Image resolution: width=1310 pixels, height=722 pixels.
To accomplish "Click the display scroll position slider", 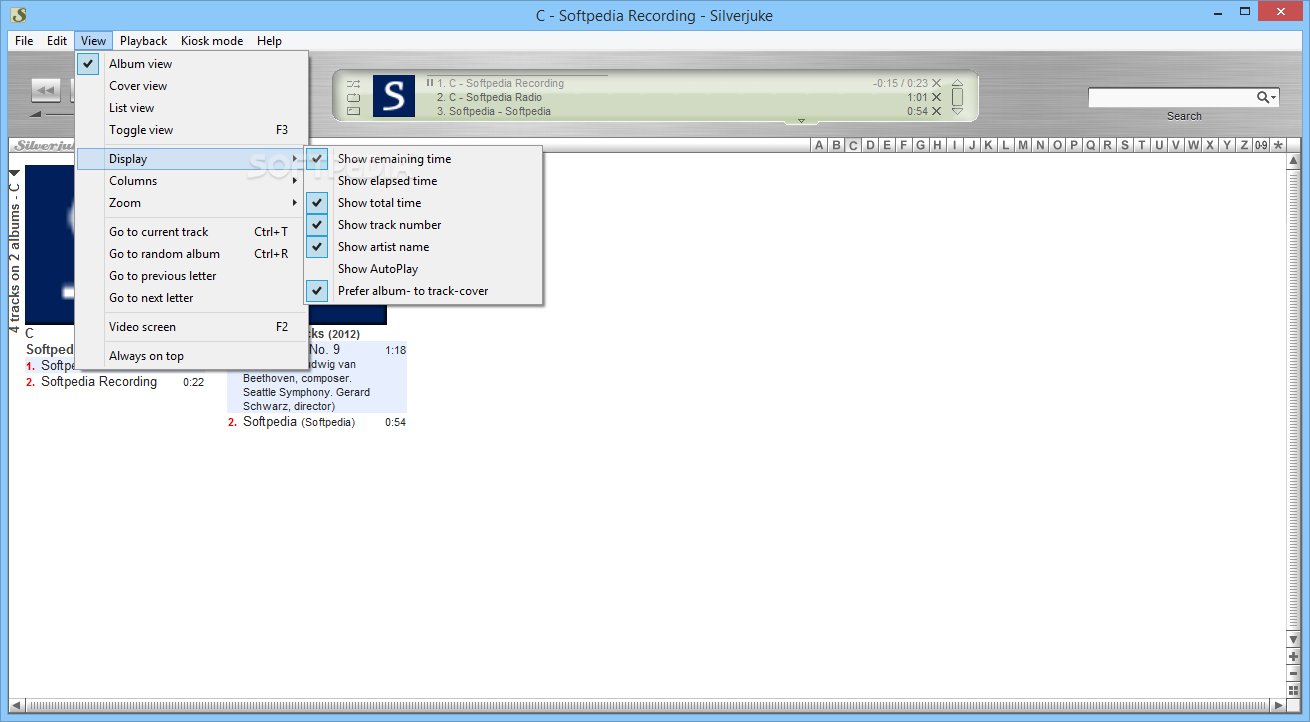I will [x=957, y=97].
